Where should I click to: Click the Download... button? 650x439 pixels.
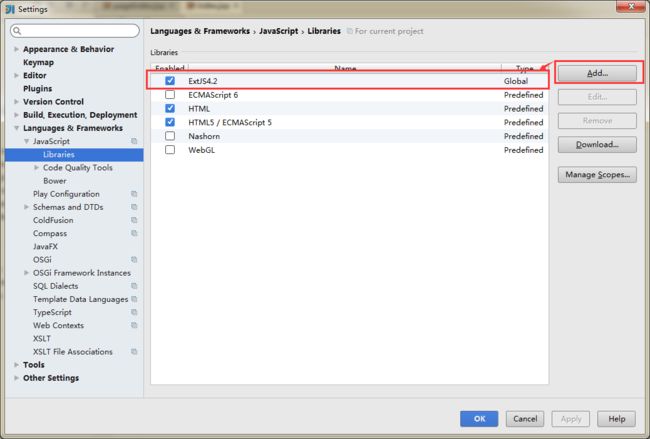(597, 144)
